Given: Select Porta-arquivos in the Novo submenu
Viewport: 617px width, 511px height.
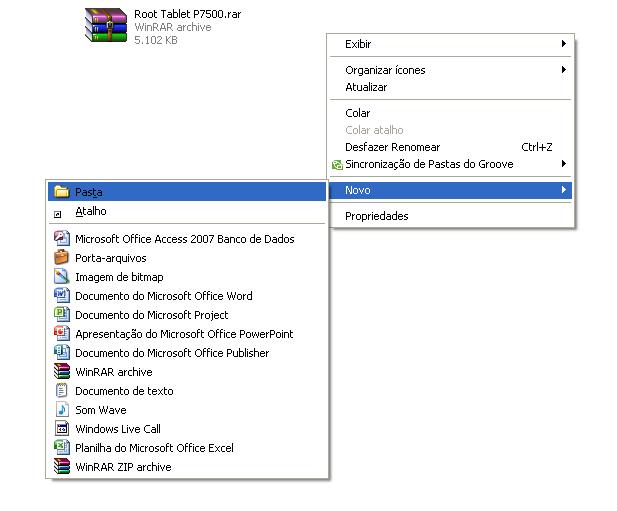Looking at the screenshot, I should coord(187,258).
